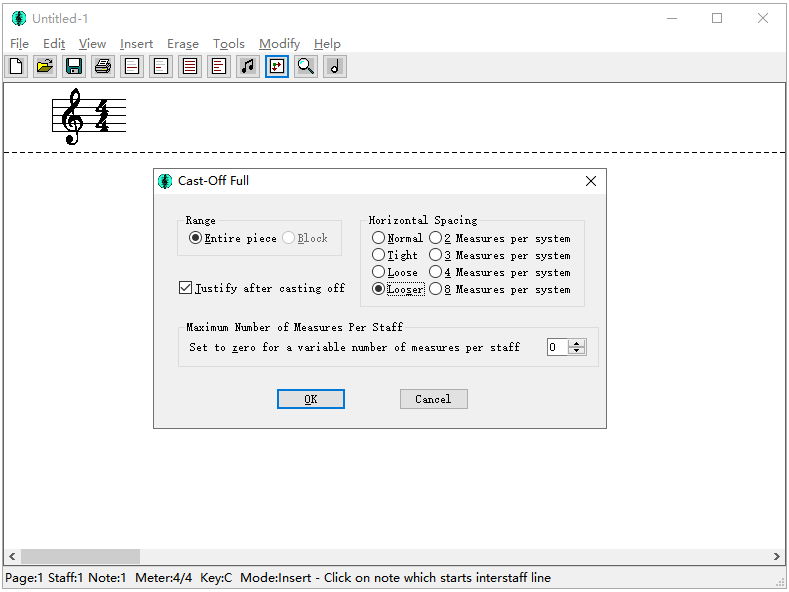Confirm the dialog with OK
789x592 pixels.
[311, 399]
